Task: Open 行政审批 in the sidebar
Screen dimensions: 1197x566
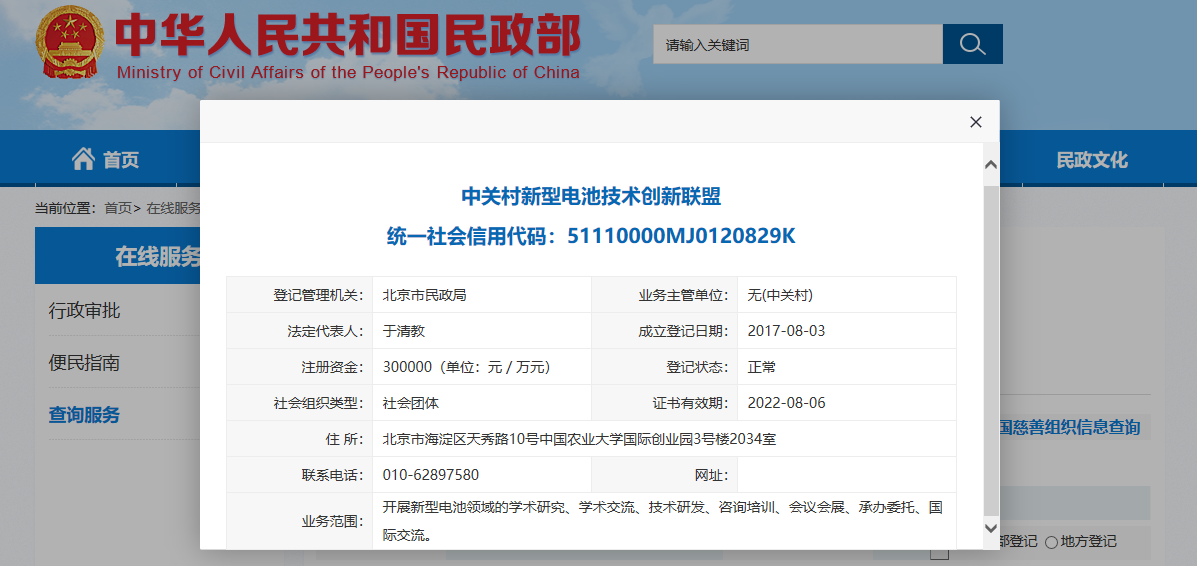Action: (84, 311)
